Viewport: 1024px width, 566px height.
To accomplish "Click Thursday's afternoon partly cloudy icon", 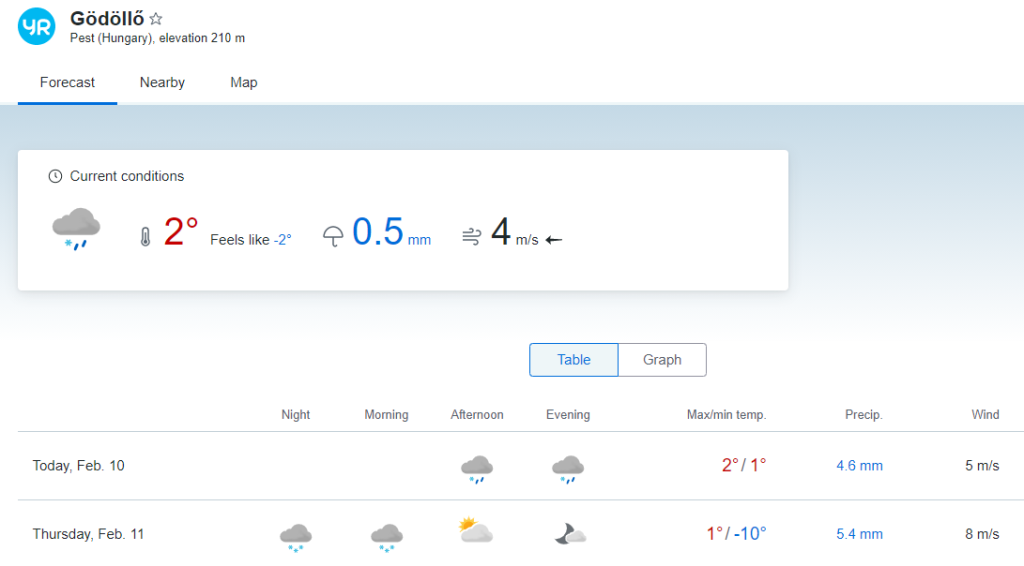I will click(x=476, y=531).
